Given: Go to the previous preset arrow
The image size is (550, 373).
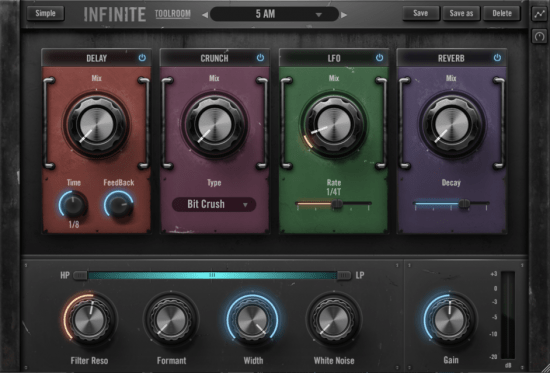Looking at the screenshot, I should pos(205,15).
